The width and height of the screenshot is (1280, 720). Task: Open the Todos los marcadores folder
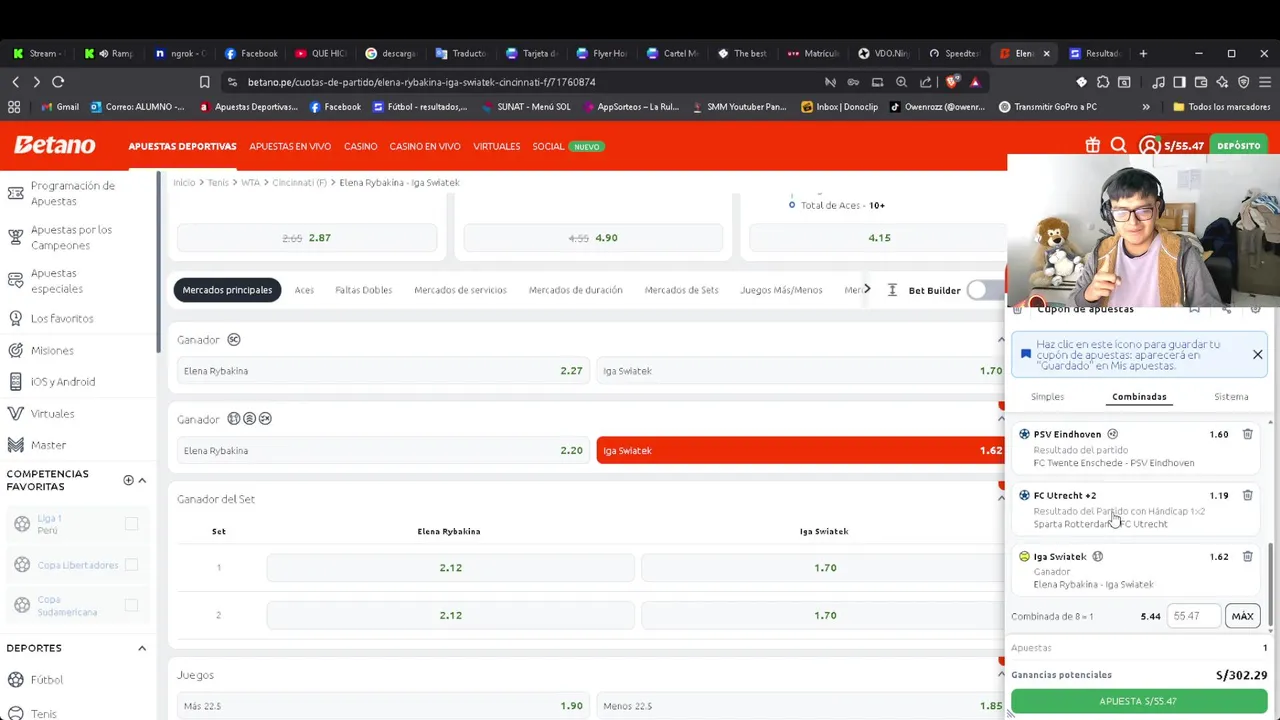point(1221,107)
